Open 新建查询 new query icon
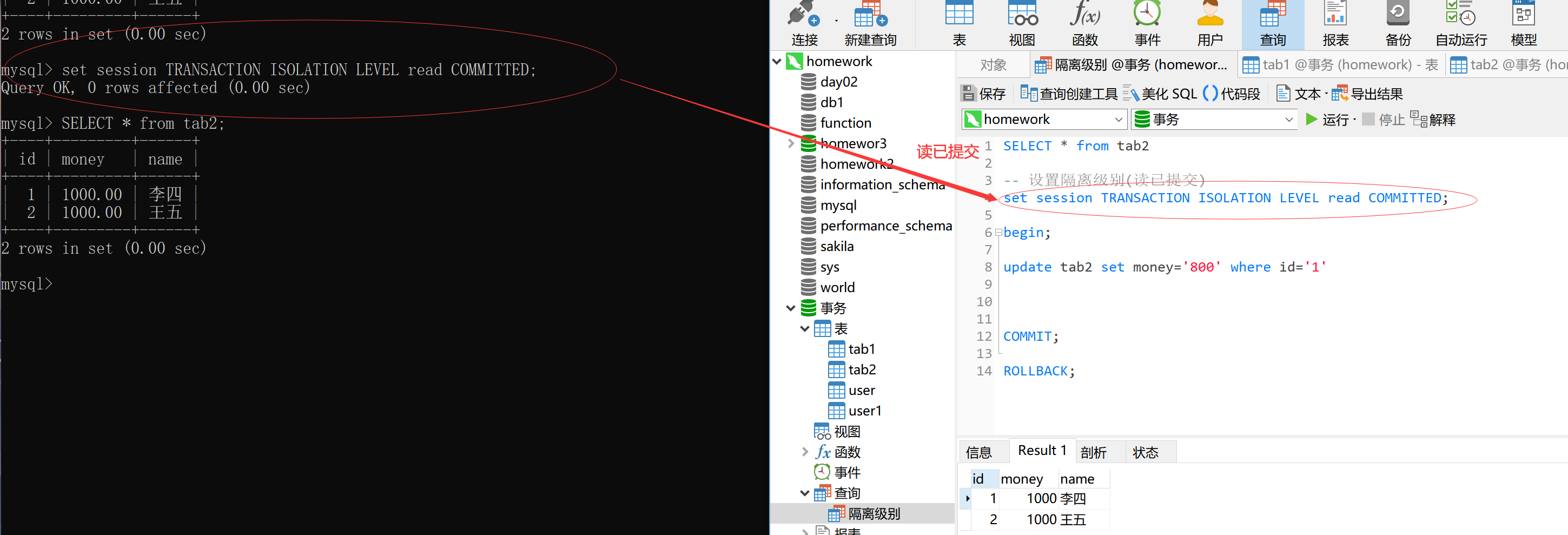This screenshot has height=535, width=1568. [x=870, y=24]
